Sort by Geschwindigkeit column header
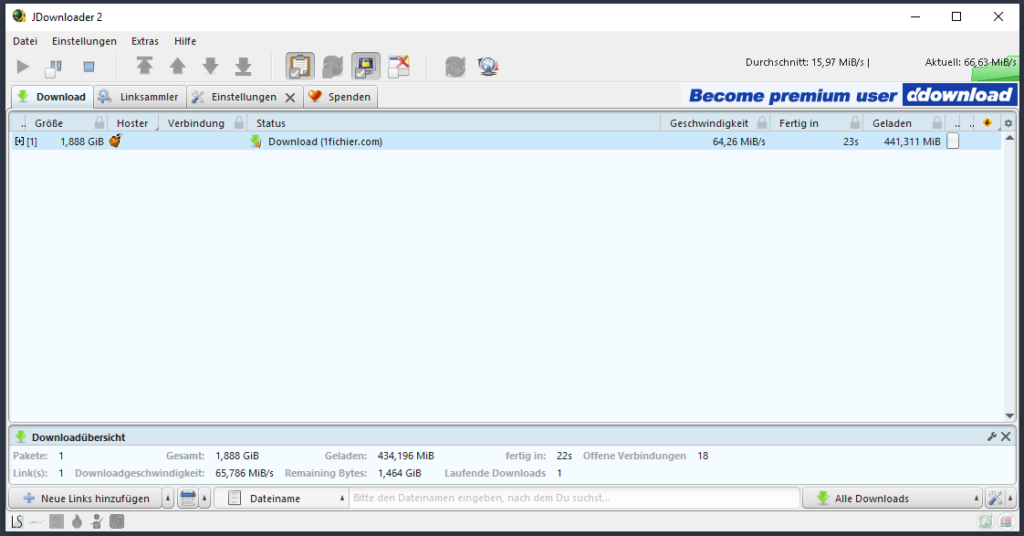The image size is (1024, 536). point(709,123)
